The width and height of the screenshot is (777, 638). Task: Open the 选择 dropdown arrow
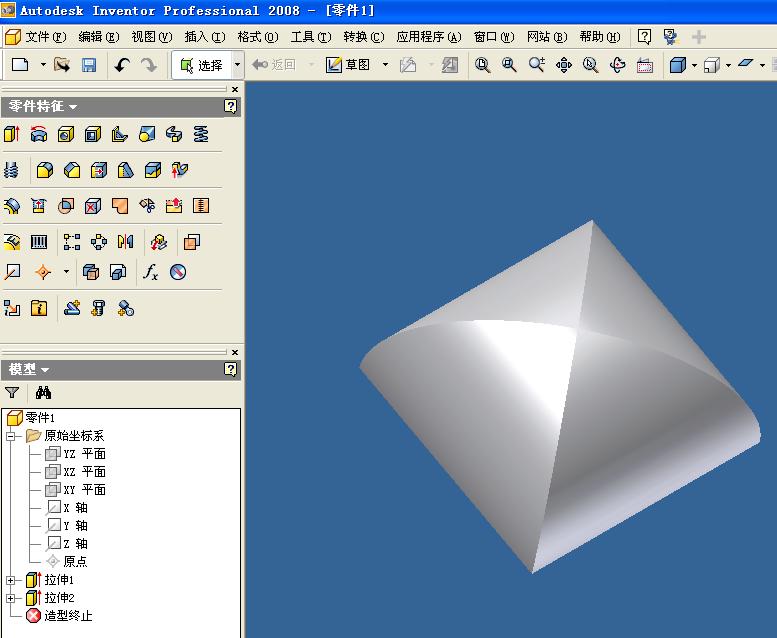click(237, 65)
